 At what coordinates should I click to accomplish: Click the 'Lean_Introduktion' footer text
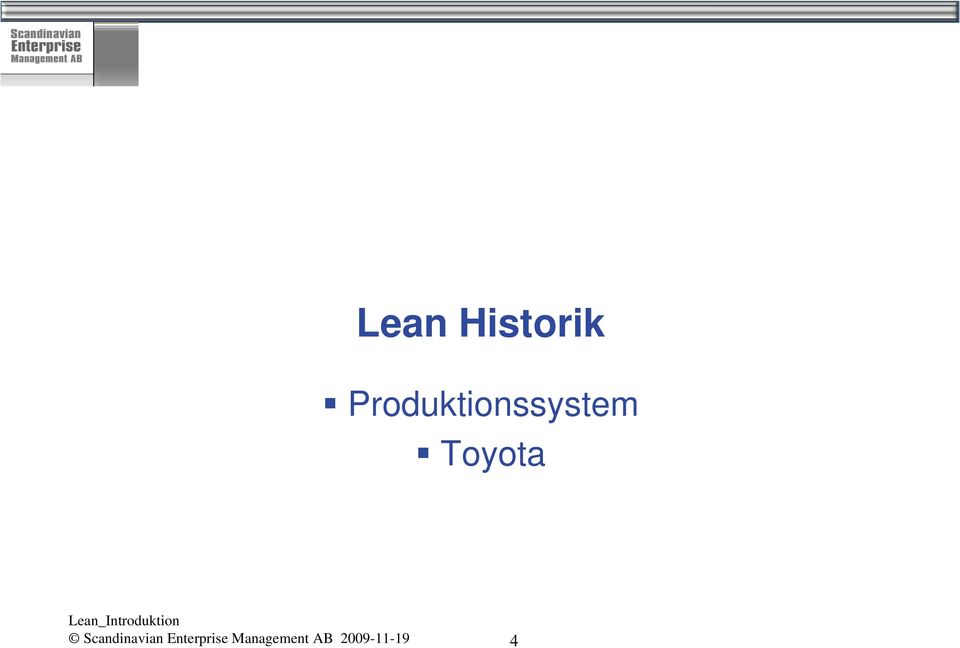pyautogui.click(x=124, y=620)
